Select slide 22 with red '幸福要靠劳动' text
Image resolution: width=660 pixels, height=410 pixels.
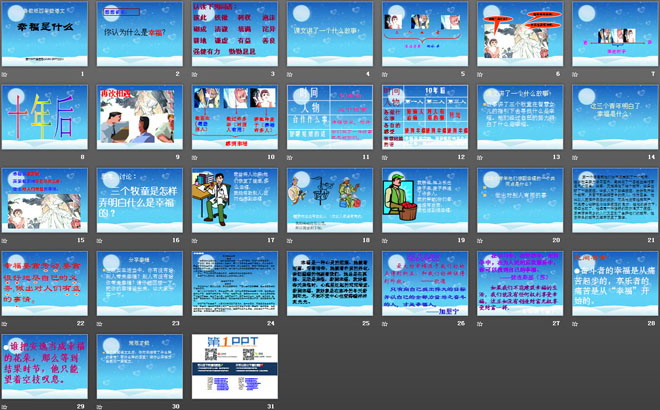(45, 283)
